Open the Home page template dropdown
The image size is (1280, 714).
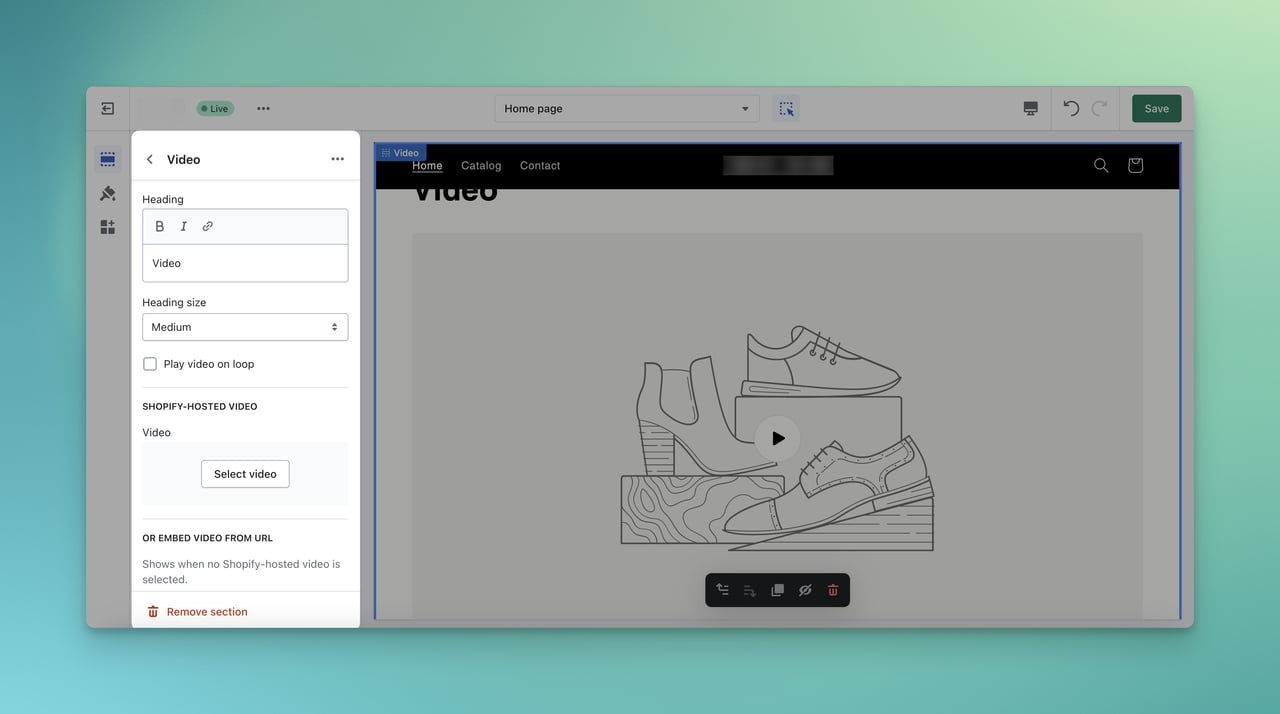pos(627,108)
